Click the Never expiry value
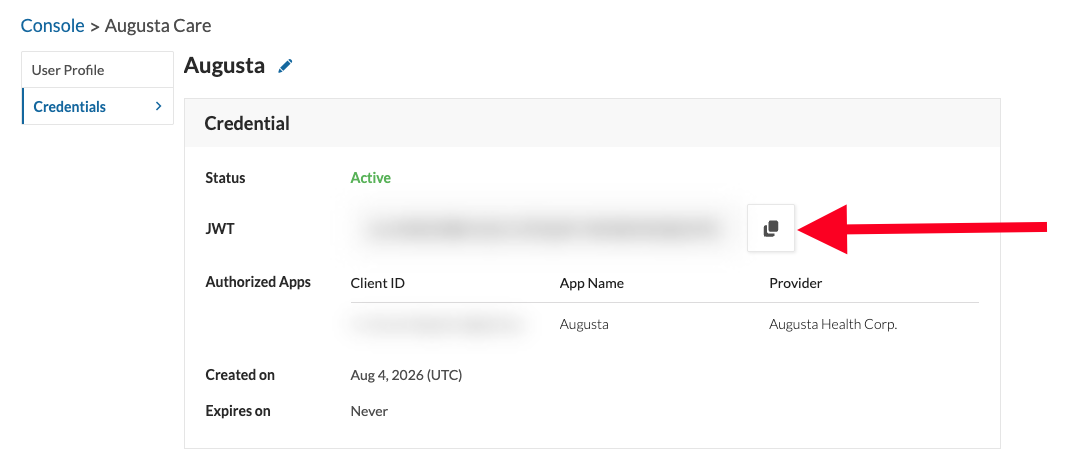 click(x=369, y=412)
